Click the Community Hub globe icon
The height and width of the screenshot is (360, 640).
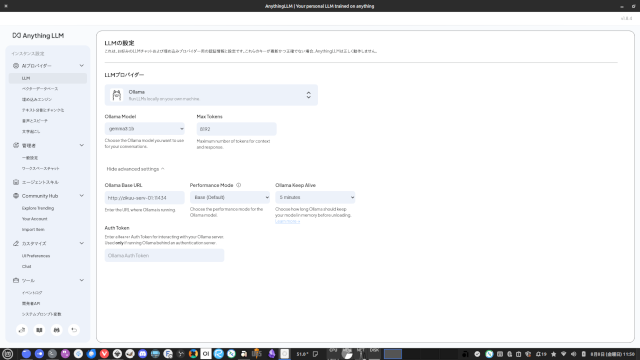[x=16, y=196]
